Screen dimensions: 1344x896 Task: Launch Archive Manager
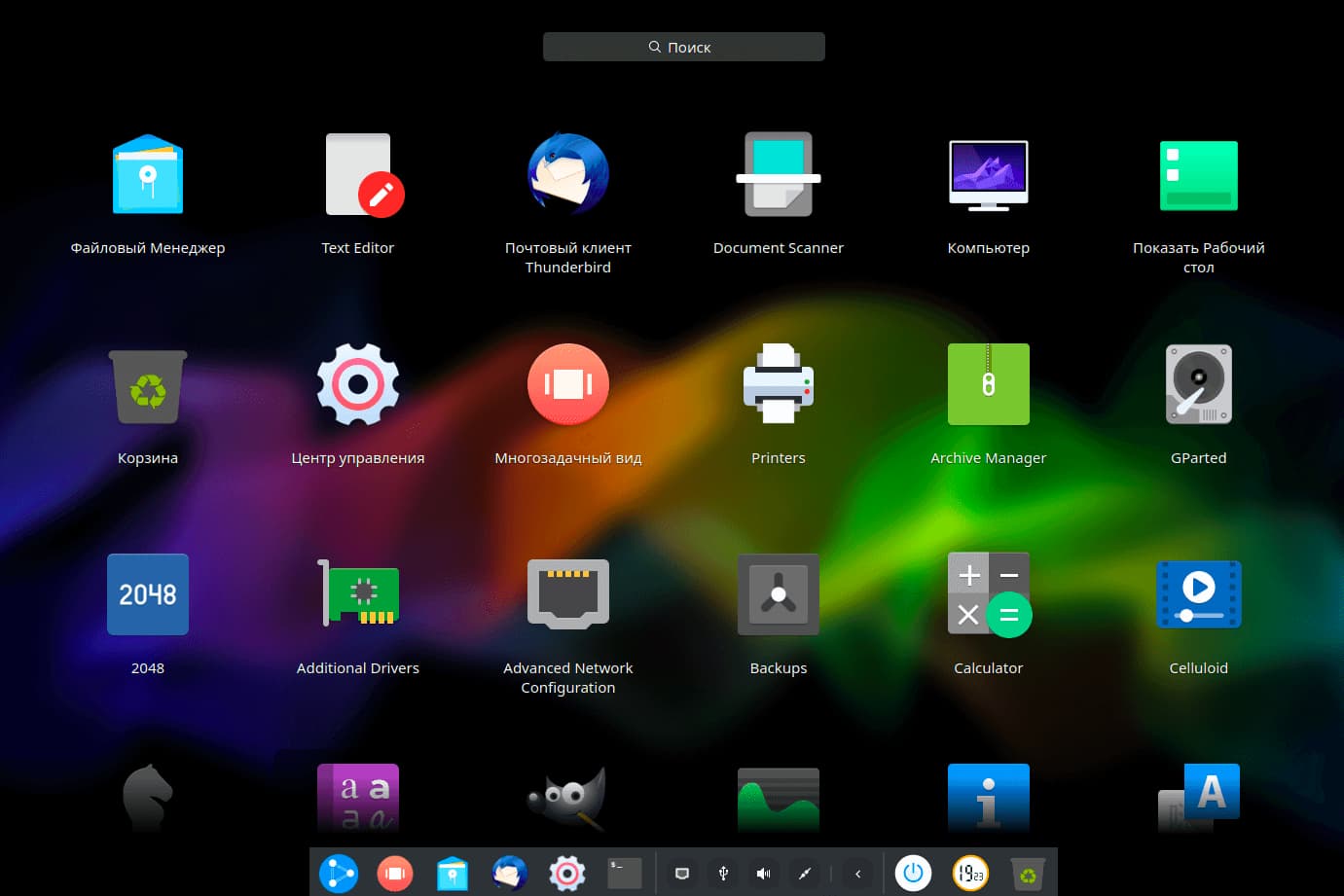coord(989,383)
